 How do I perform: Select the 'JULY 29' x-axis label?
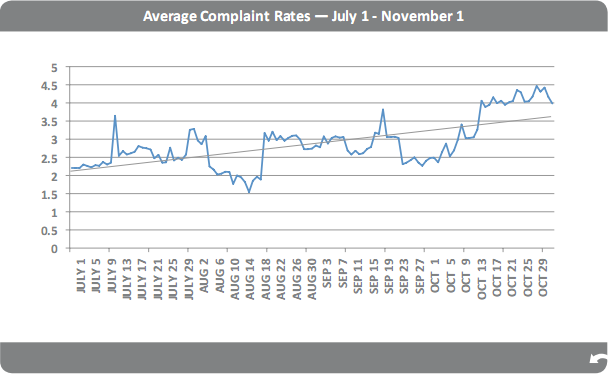pyautogui.click(x=188, y=278)
